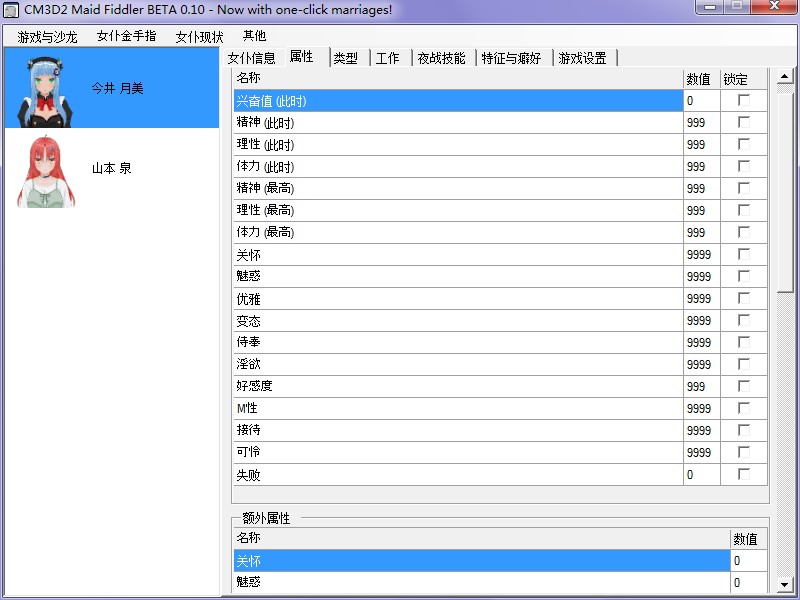Select maid 今井 月美 portrait thumbnail

pos(45,91)
